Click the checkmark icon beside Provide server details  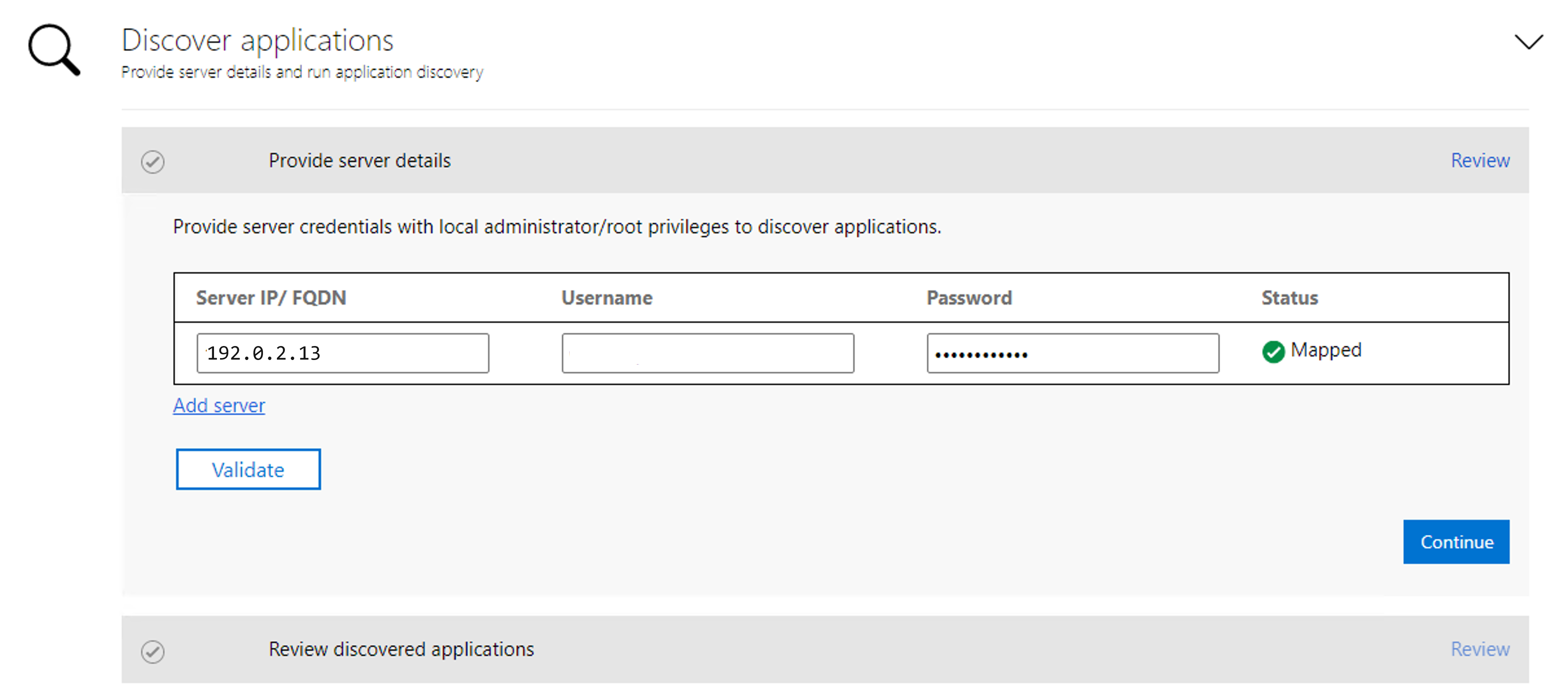pyautogui.click(x=153, y=162)
